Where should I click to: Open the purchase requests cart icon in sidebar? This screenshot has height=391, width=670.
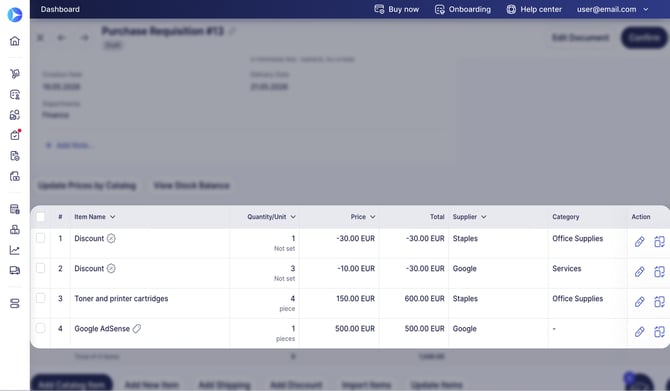tap(15, 73)
